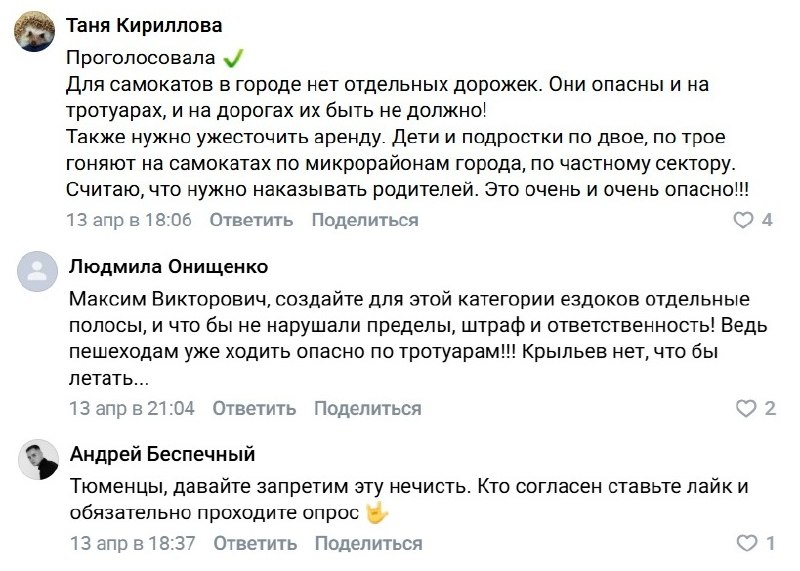Open the profile name Людмила Онищенко
Image resolution: width=800 pixels, height=571 pixels.
(168, 267)
